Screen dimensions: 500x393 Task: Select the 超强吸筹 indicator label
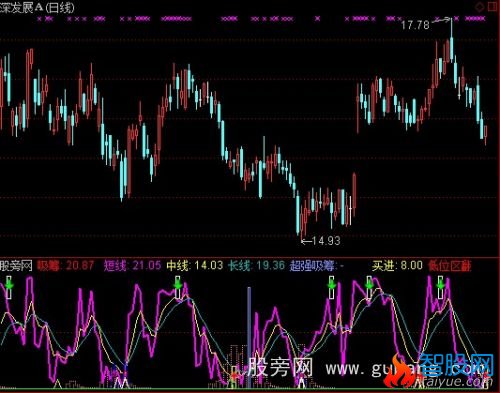[316, 266]
